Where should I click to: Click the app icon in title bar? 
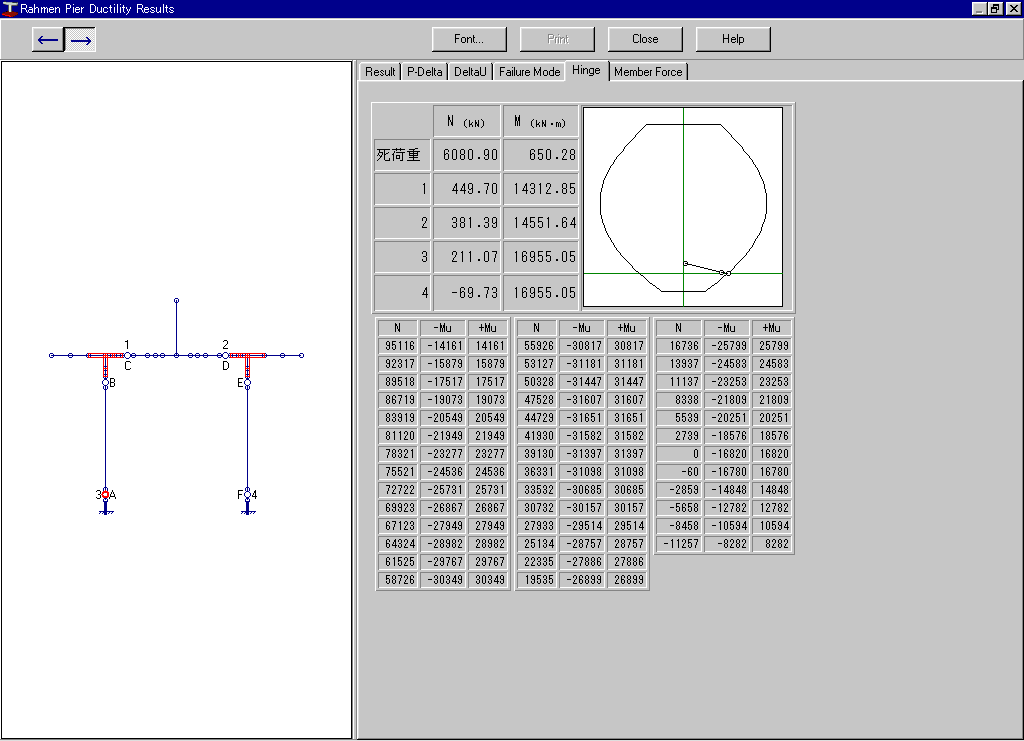pos(10,9)
